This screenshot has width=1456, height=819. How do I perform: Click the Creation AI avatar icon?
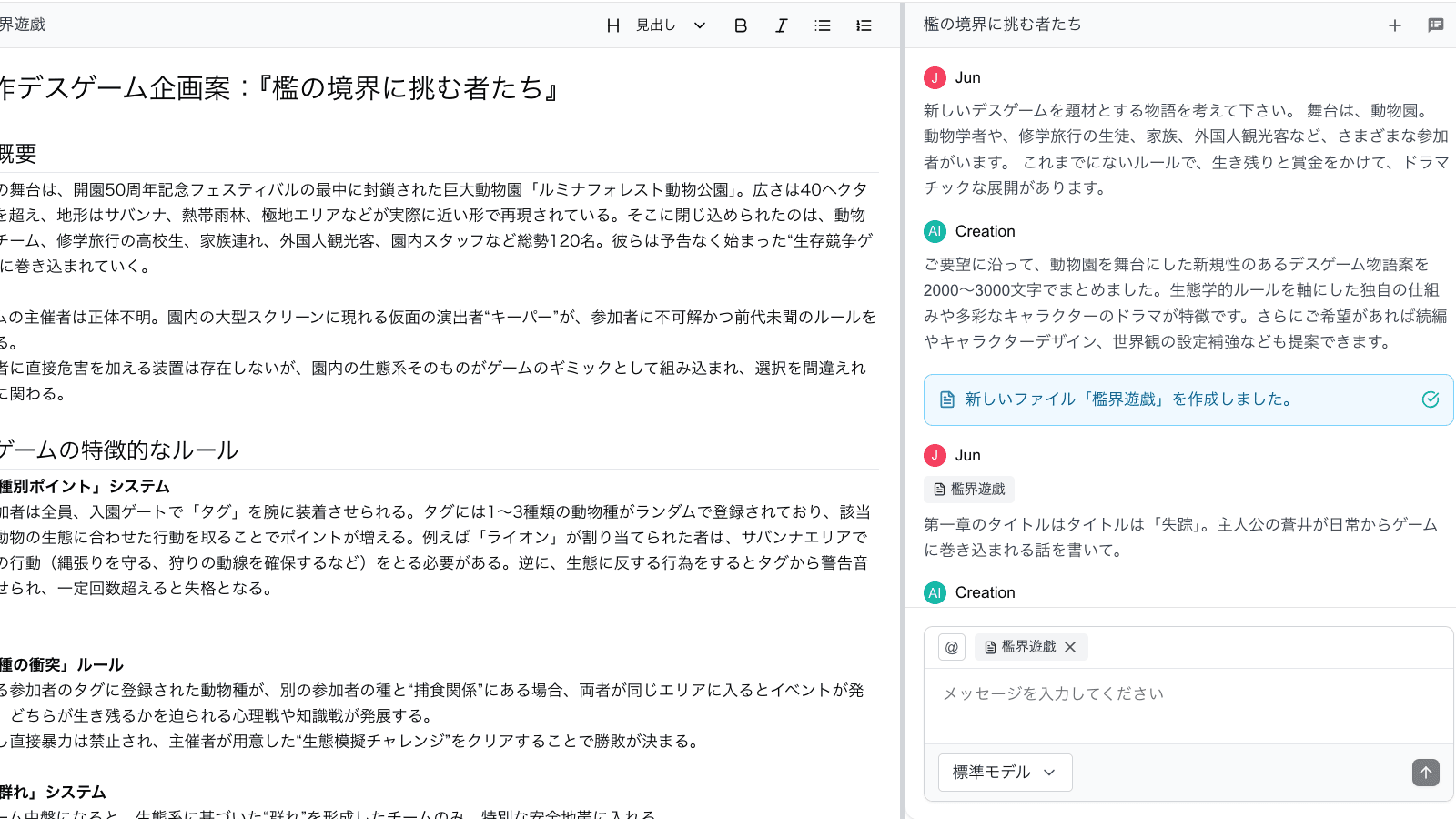pyautogui.click(x=935, y=231)
